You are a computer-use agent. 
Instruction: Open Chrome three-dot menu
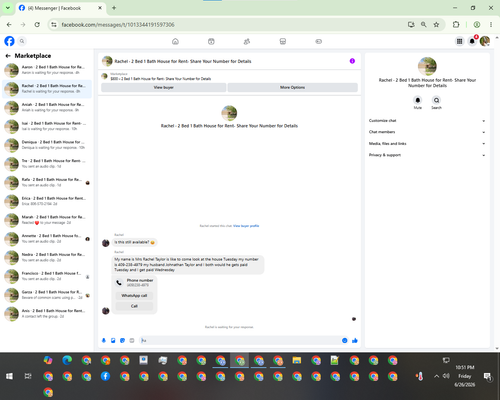[x=491, y=24]
